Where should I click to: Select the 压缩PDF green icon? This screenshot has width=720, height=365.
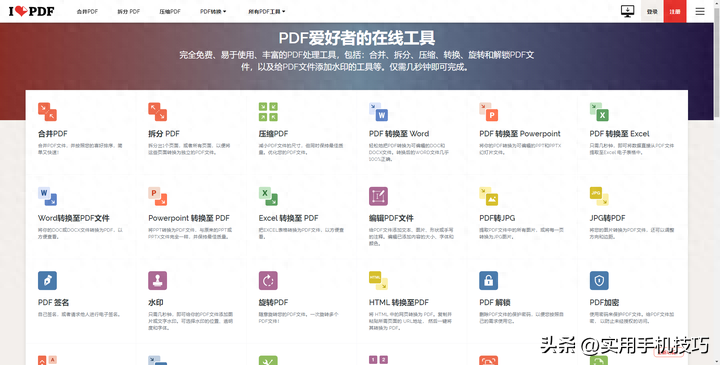pyautogui.click(x=268, y=112)
